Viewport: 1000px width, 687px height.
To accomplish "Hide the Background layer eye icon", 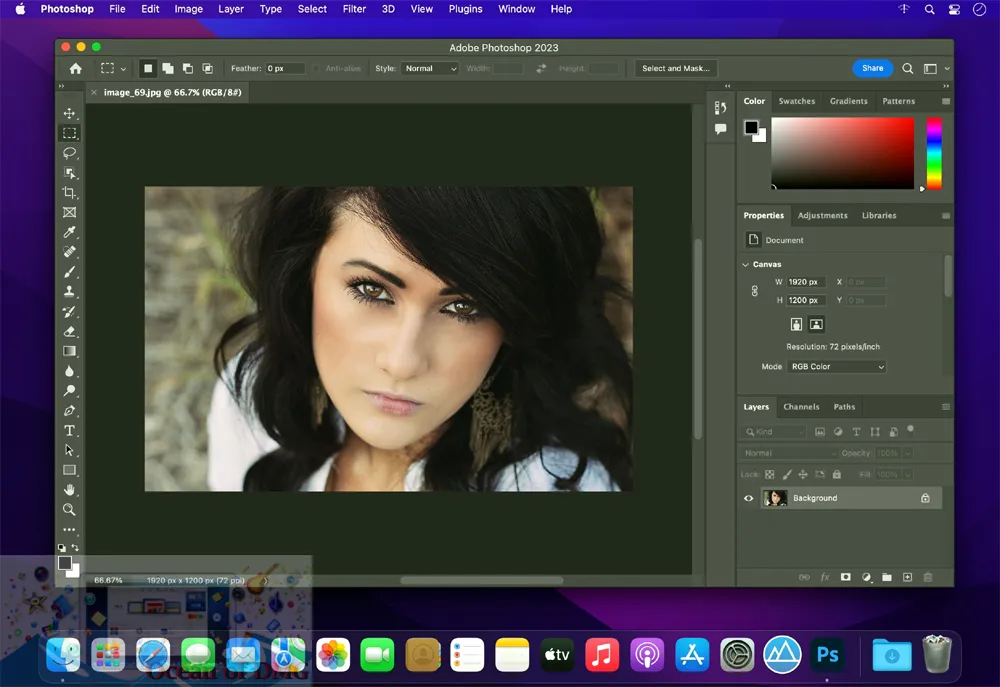I will tap(748, 498).
